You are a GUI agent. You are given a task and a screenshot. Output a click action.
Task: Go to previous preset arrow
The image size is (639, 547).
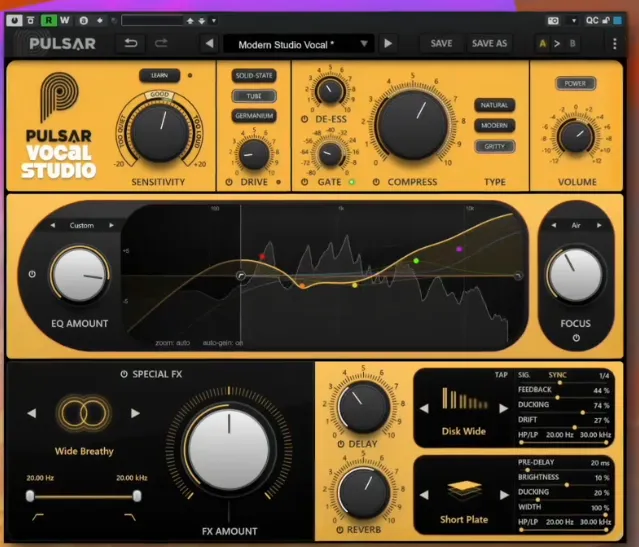pyautogui.click(x=209, y=43)
